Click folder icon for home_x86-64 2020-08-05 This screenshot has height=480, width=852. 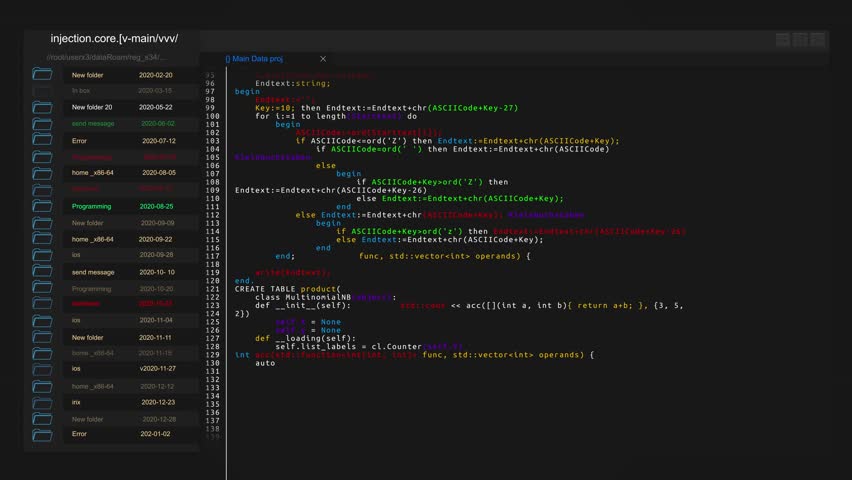pos(42,173)
